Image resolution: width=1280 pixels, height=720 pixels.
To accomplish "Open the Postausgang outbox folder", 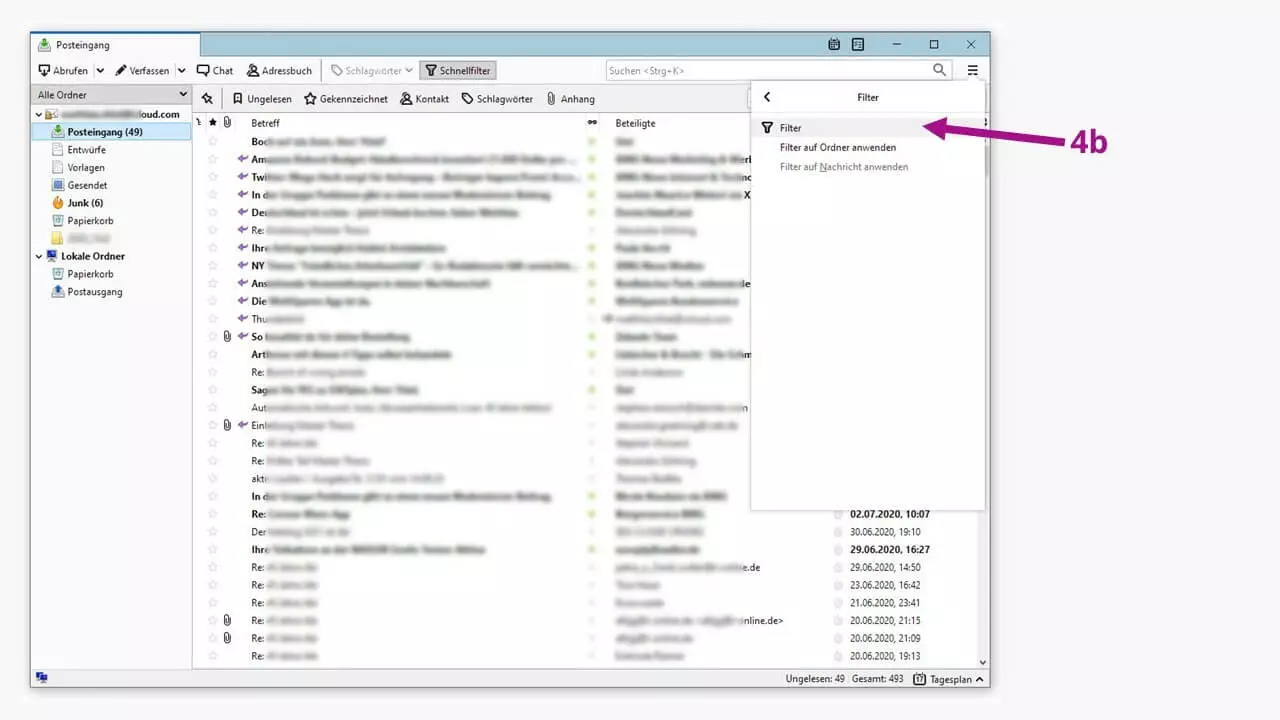I will (94, 292).
